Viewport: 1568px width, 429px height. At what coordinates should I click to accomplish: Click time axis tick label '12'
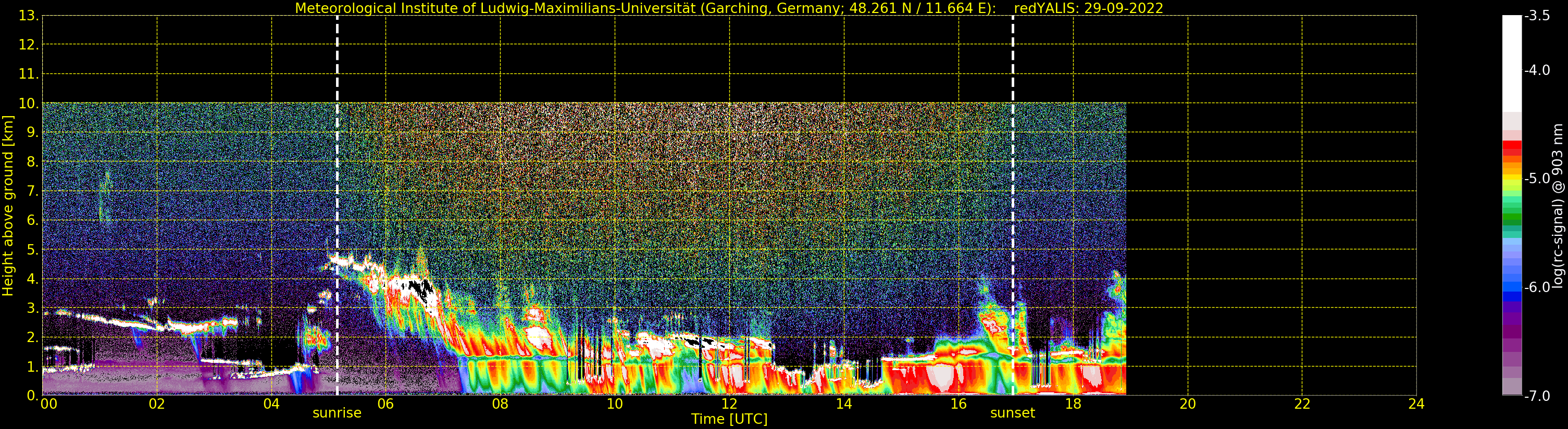729,404
